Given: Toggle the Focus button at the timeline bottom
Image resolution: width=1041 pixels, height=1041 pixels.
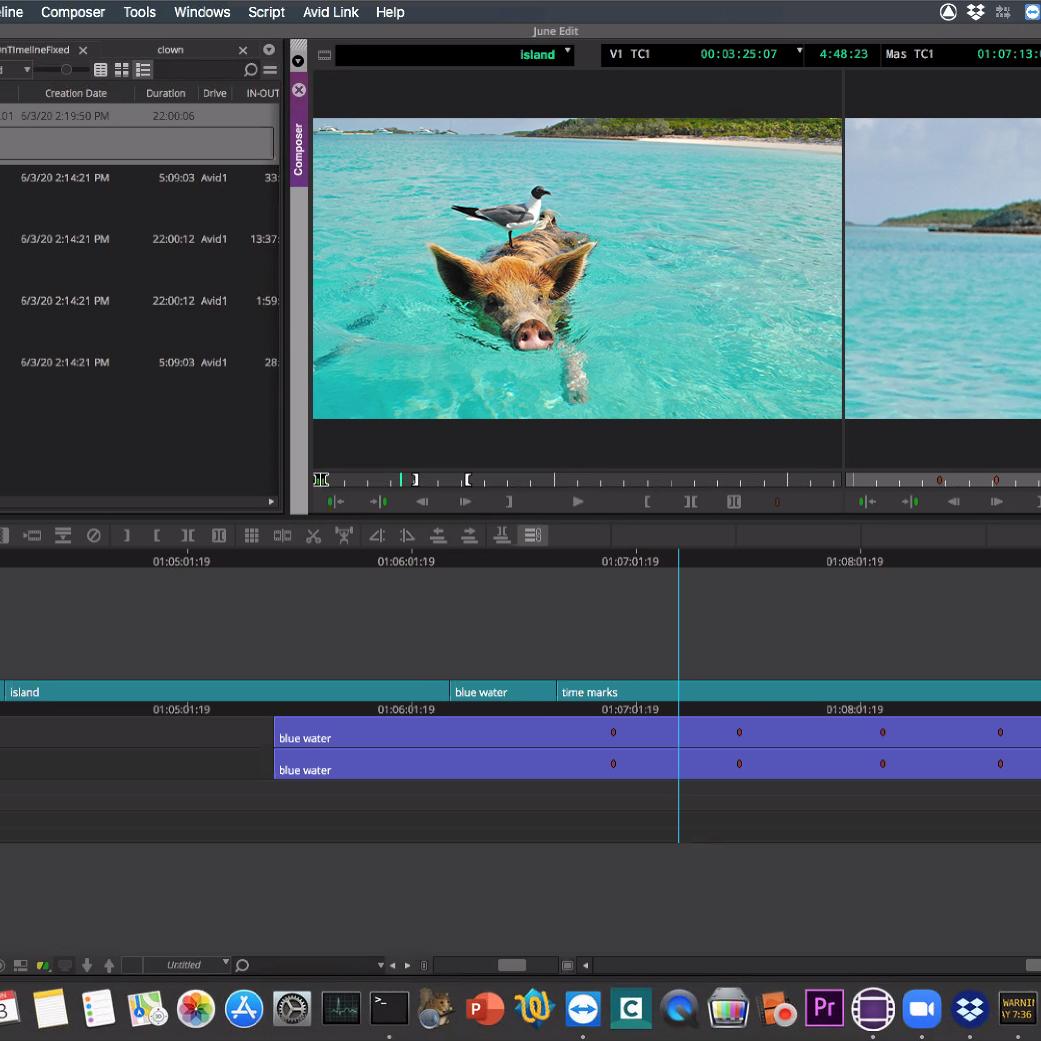Looking at the screenshot, I should click(x=567, y=966).
